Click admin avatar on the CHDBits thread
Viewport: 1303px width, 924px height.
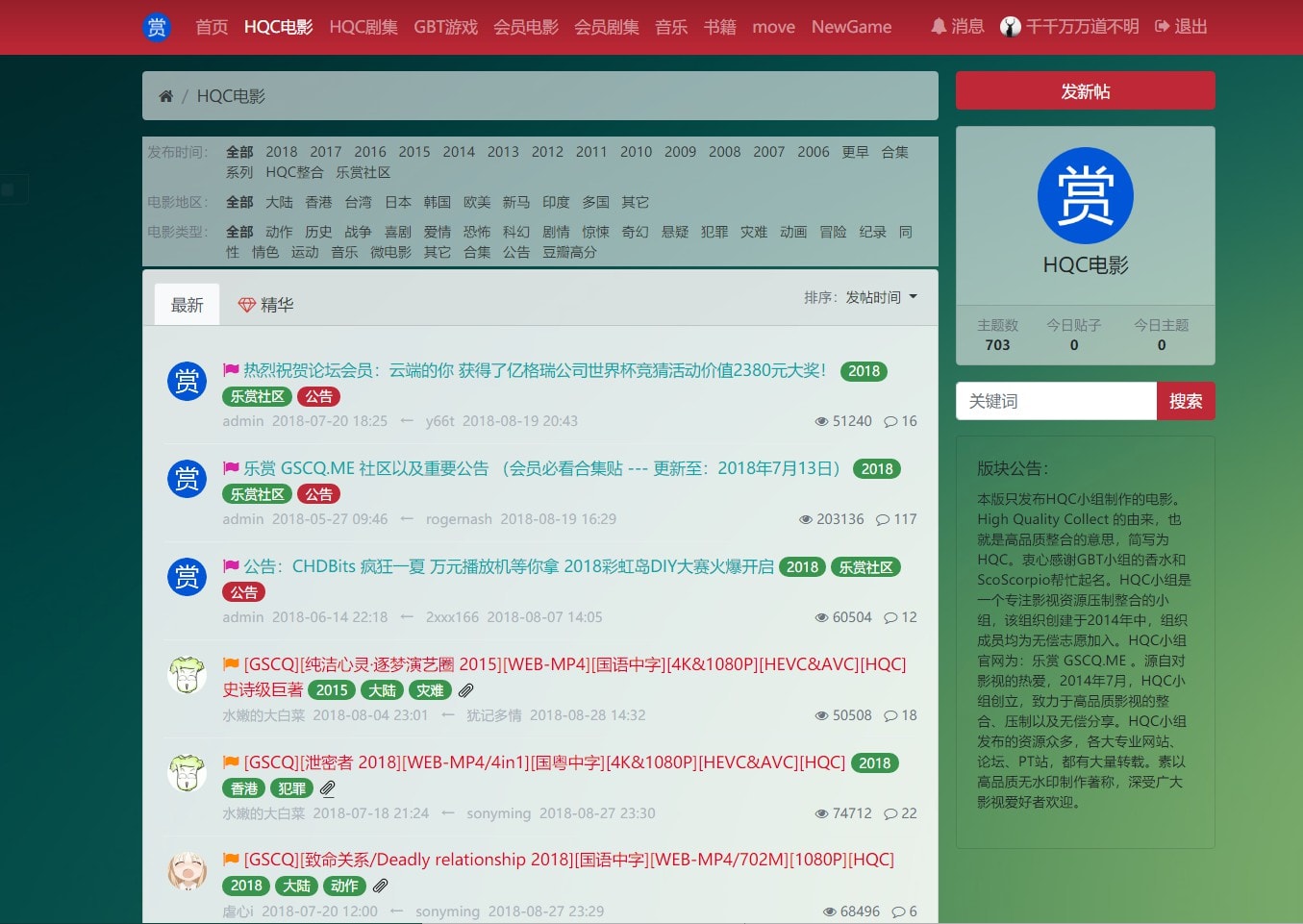pos(188,577)
